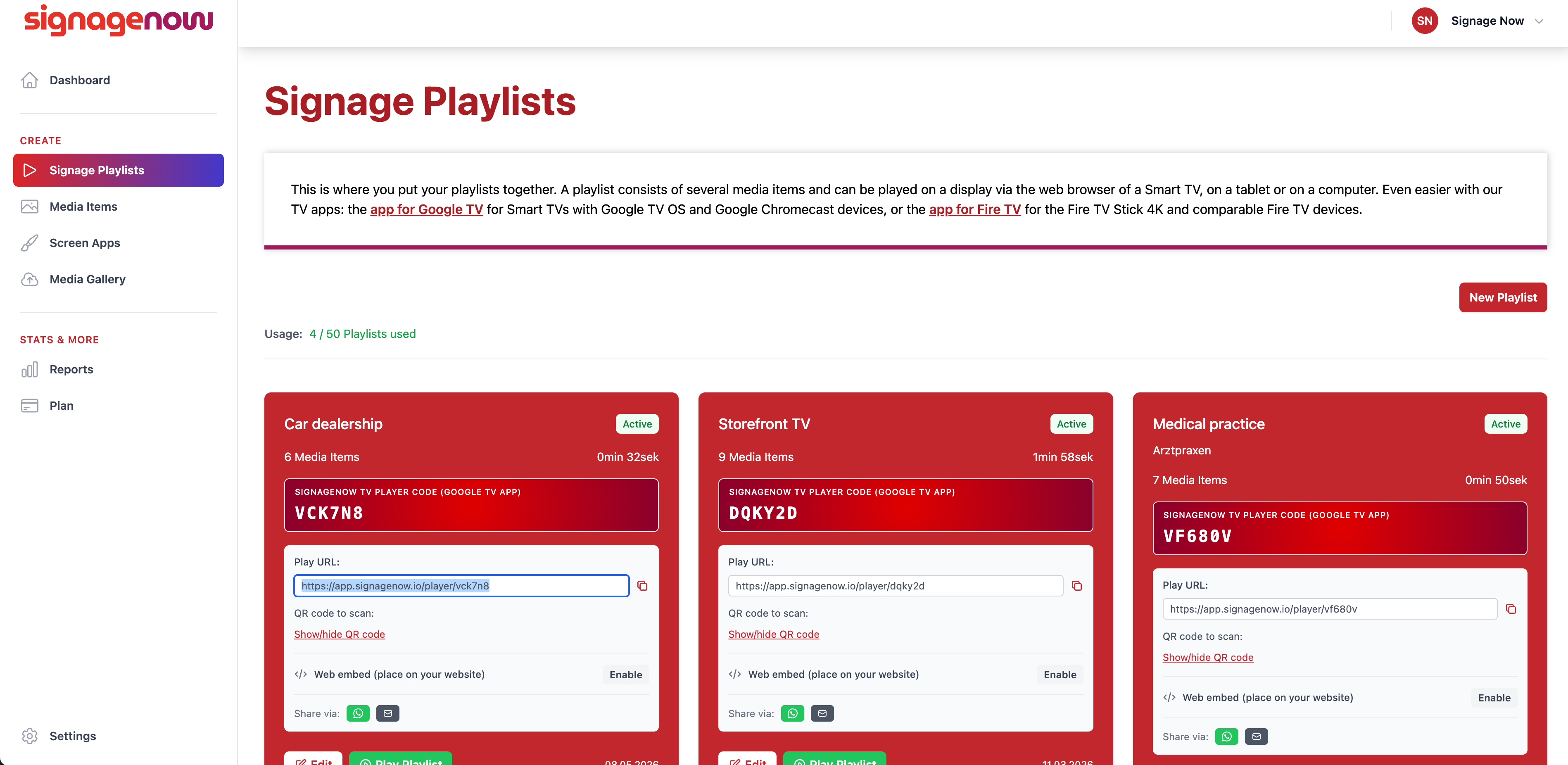This screenshot has width=1568, height=765.
Task: Enable web embed for Car dealership
Action: (x=625, y=674)
